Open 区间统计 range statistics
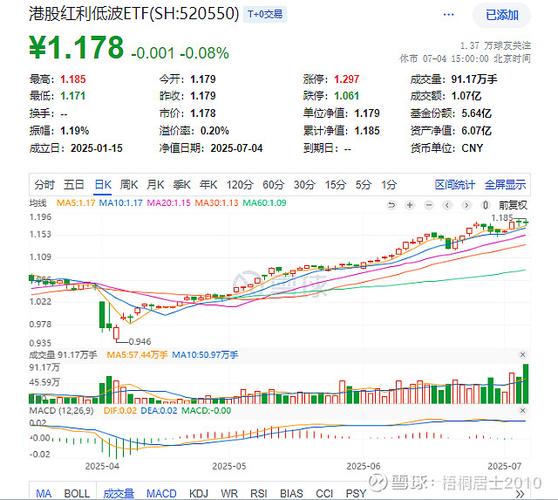Screen dimensions: 558x500 click(x=455, y=185)
